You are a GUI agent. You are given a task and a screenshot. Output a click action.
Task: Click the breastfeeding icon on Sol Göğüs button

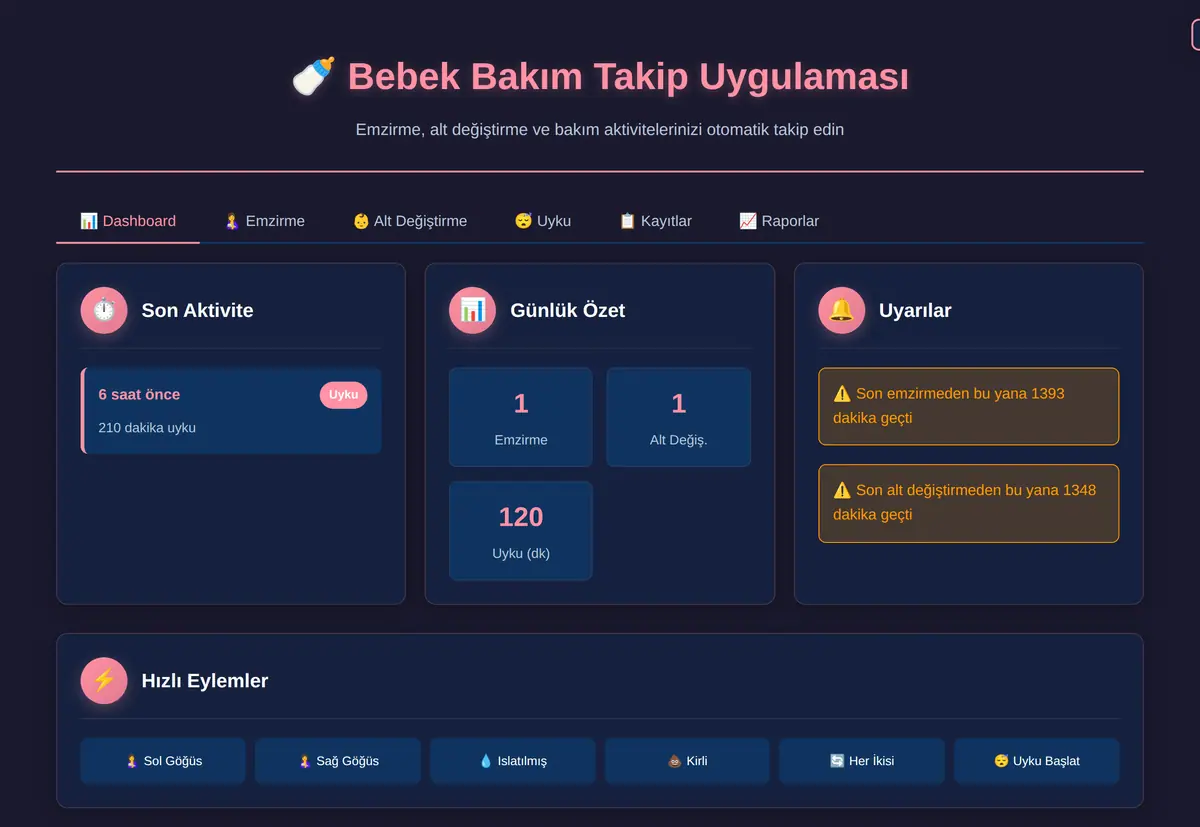point(131,761)
